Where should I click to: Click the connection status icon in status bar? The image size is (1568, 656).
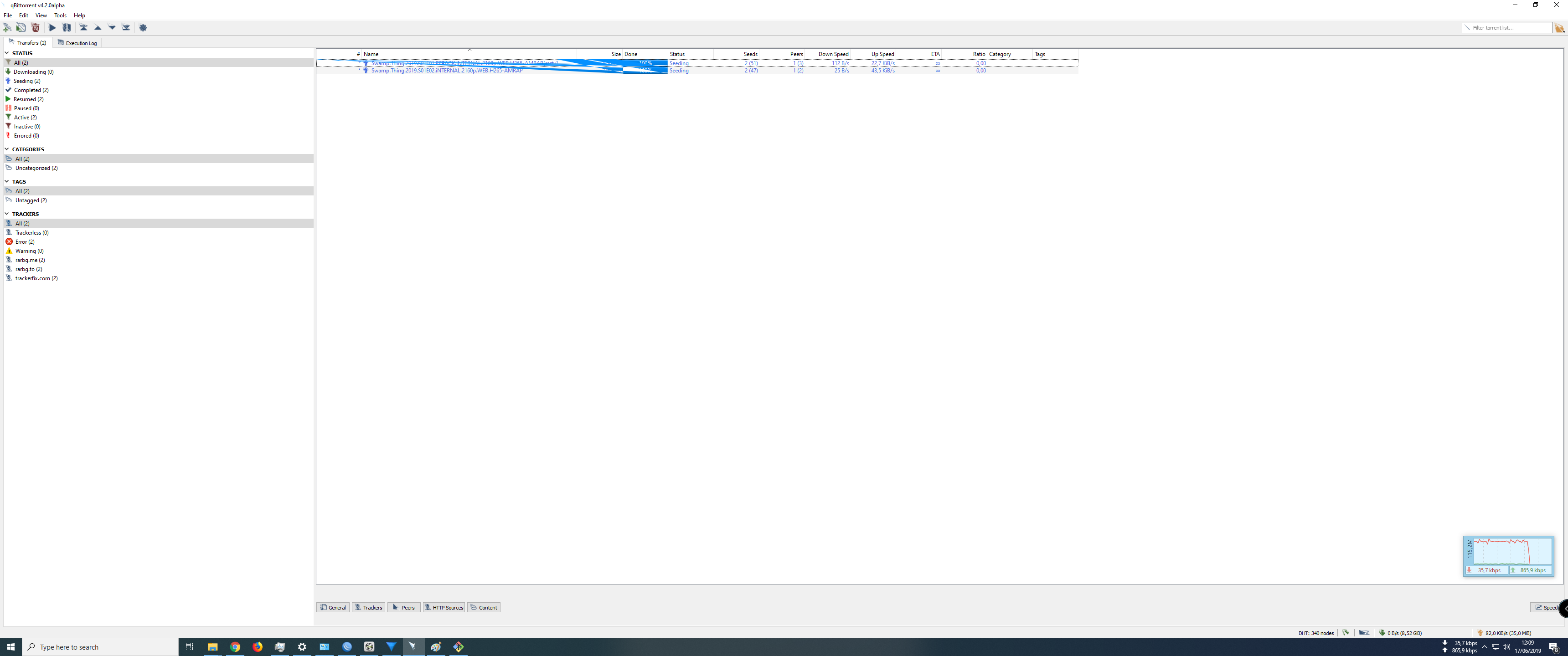coord(1346,633)
